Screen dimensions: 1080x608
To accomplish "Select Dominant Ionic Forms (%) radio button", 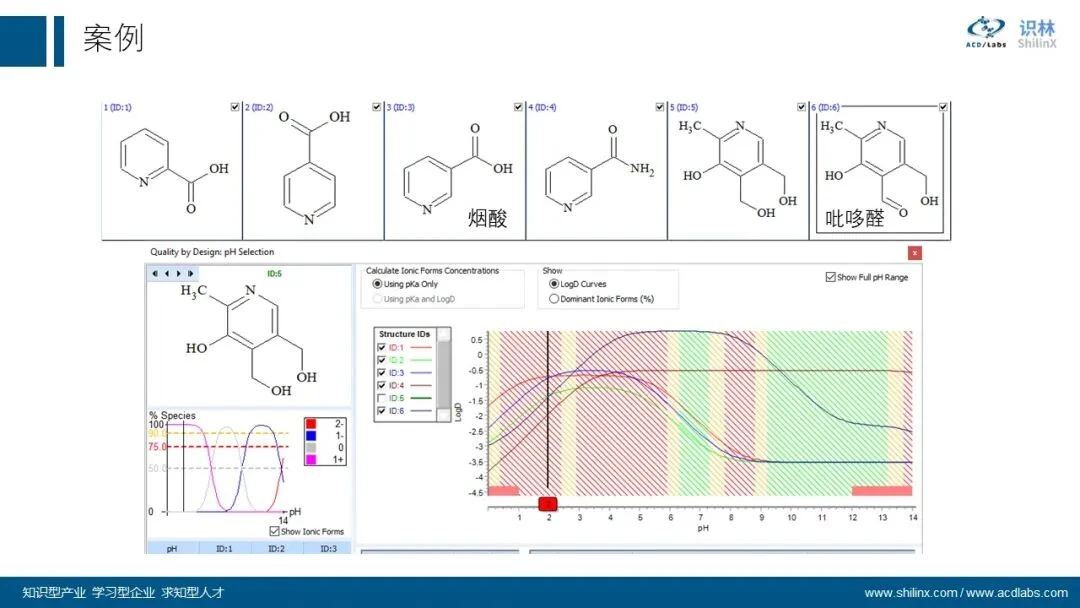I will pos(553,299).
